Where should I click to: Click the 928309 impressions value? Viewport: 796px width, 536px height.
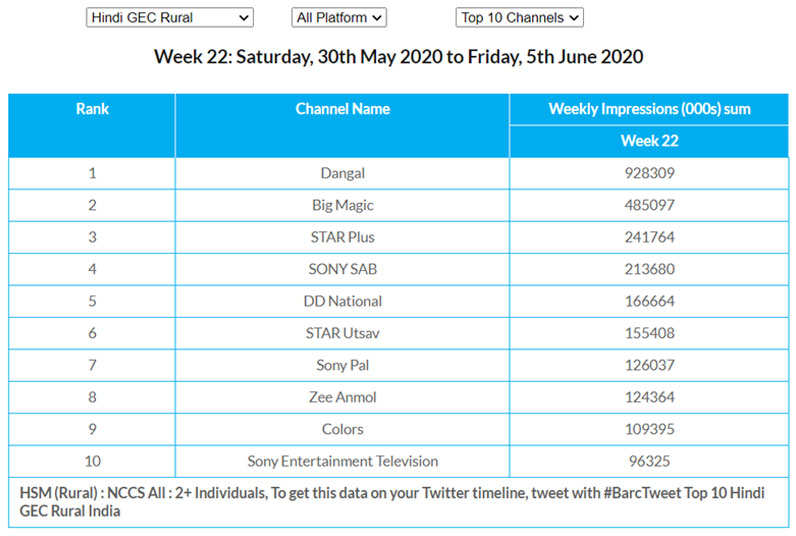point(649,173)
